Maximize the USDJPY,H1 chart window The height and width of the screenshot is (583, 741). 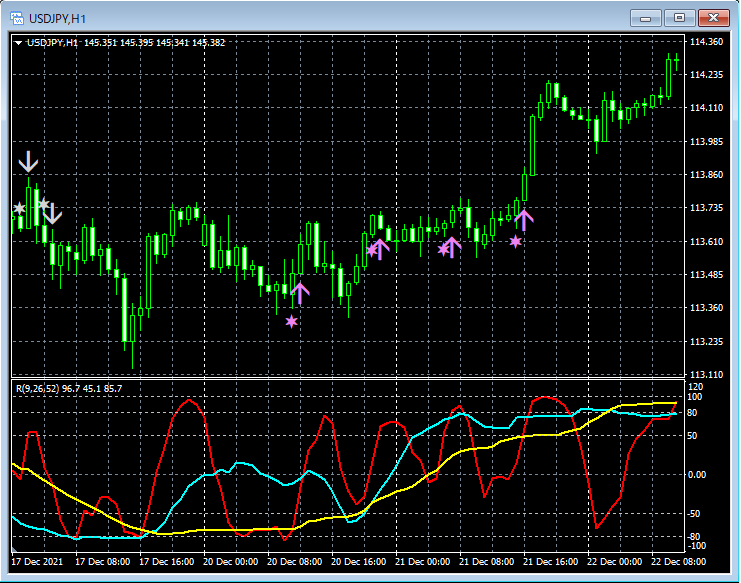[x=679, y=18]
